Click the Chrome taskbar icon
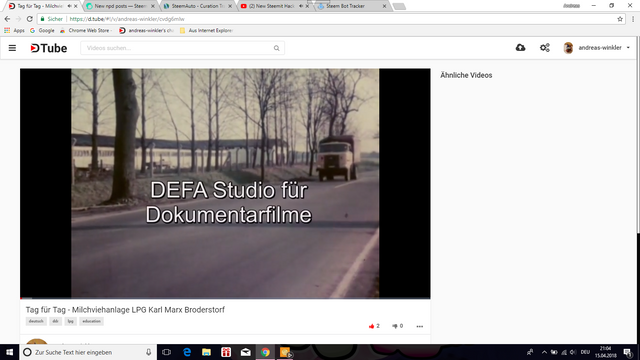Screen dimensions: 640x360 265,352
